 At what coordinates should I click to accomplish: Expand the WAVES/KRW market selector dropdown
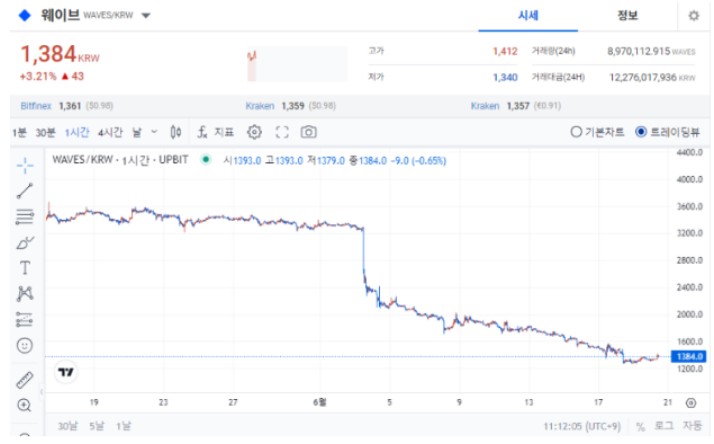(146, 15)
